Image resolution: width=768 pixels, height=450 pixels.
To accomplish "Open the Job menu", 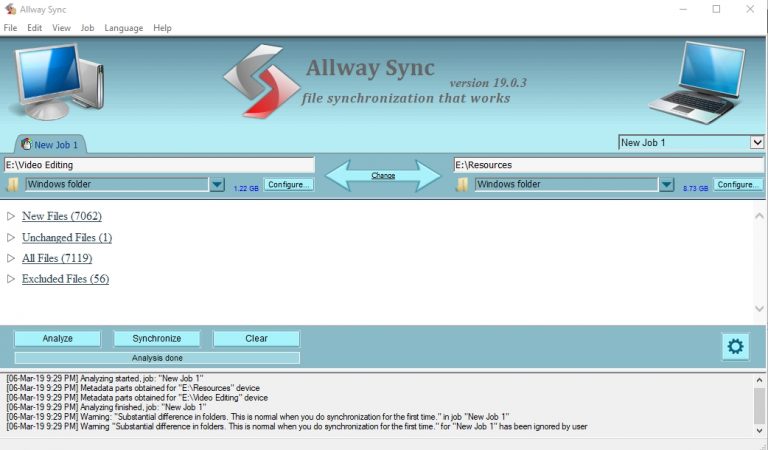I will coord(87,28).
